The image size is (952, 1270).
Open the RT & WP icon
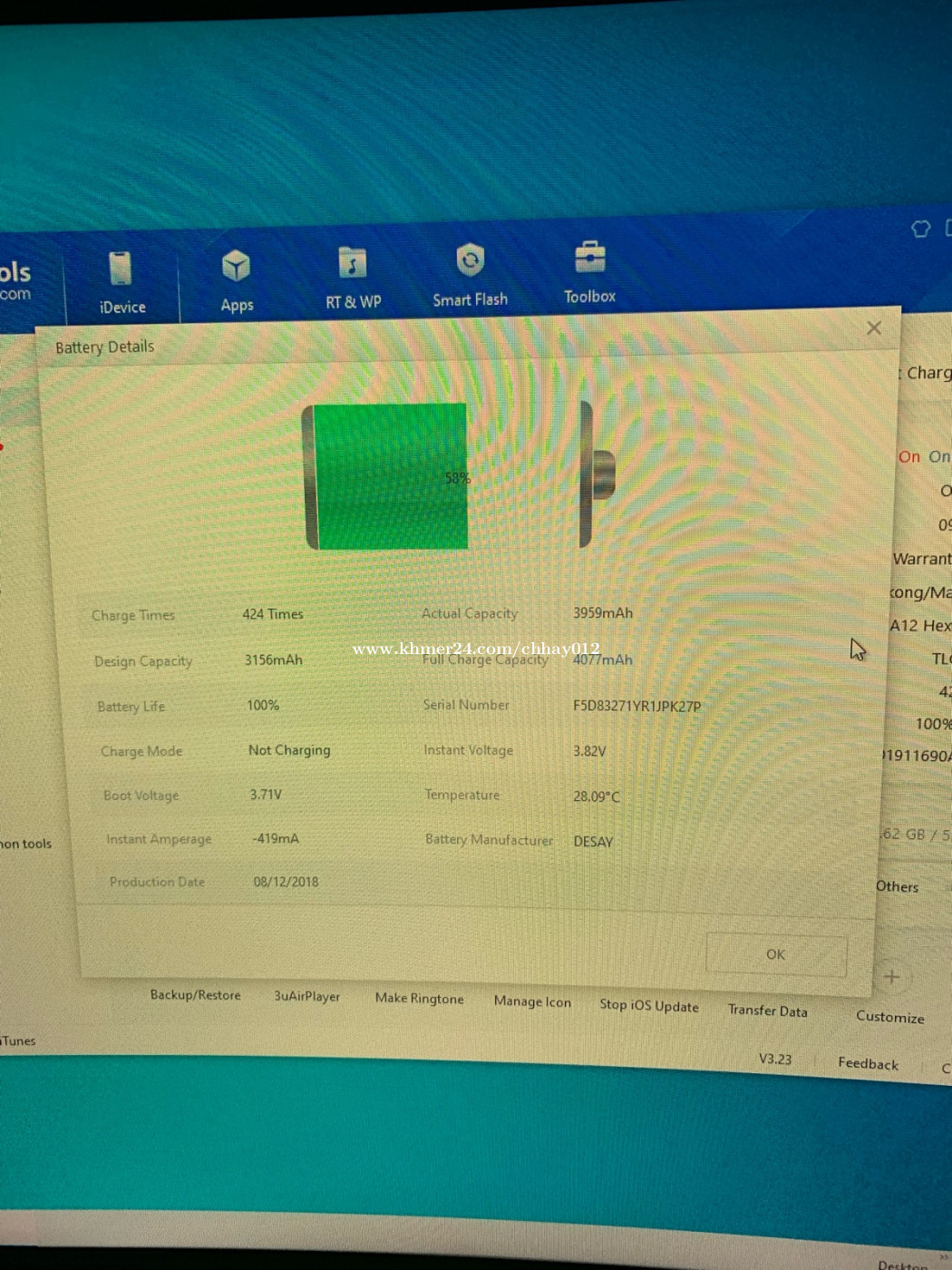352,263
